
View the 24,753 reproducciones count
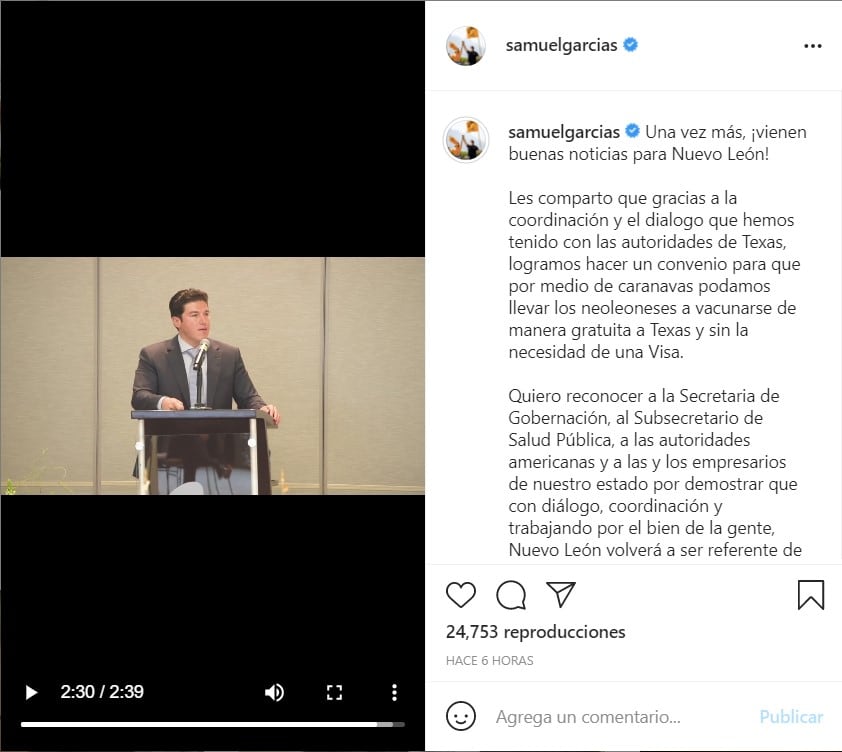pos(535,632)
